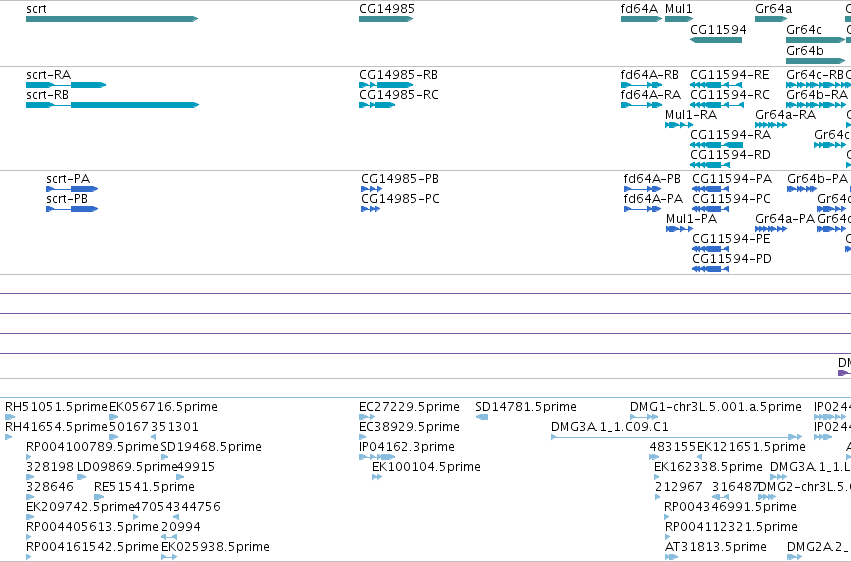Select the scrt gene span bar

pyautogui.click(x=112, y=19)
